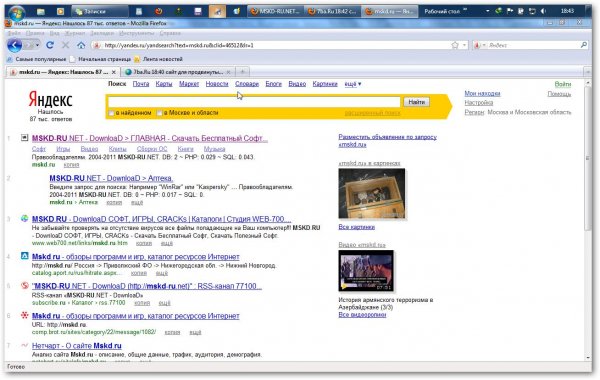Click the scrollbar down arrow
The image size is (600, 380).
point(588,358)
